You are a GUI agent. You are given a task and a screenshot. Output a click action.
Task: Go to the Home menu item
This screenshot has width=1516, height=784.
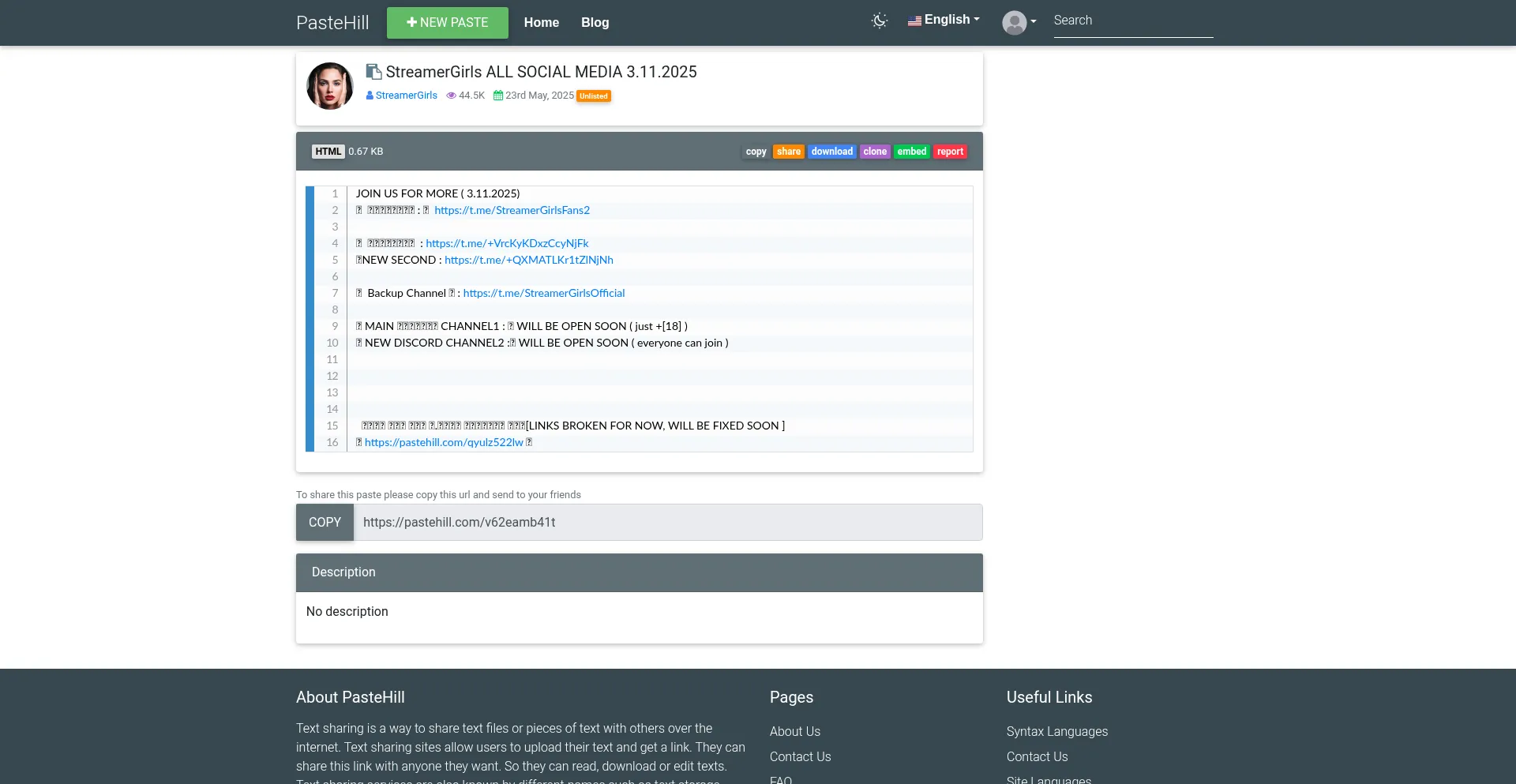click(541, 23)
